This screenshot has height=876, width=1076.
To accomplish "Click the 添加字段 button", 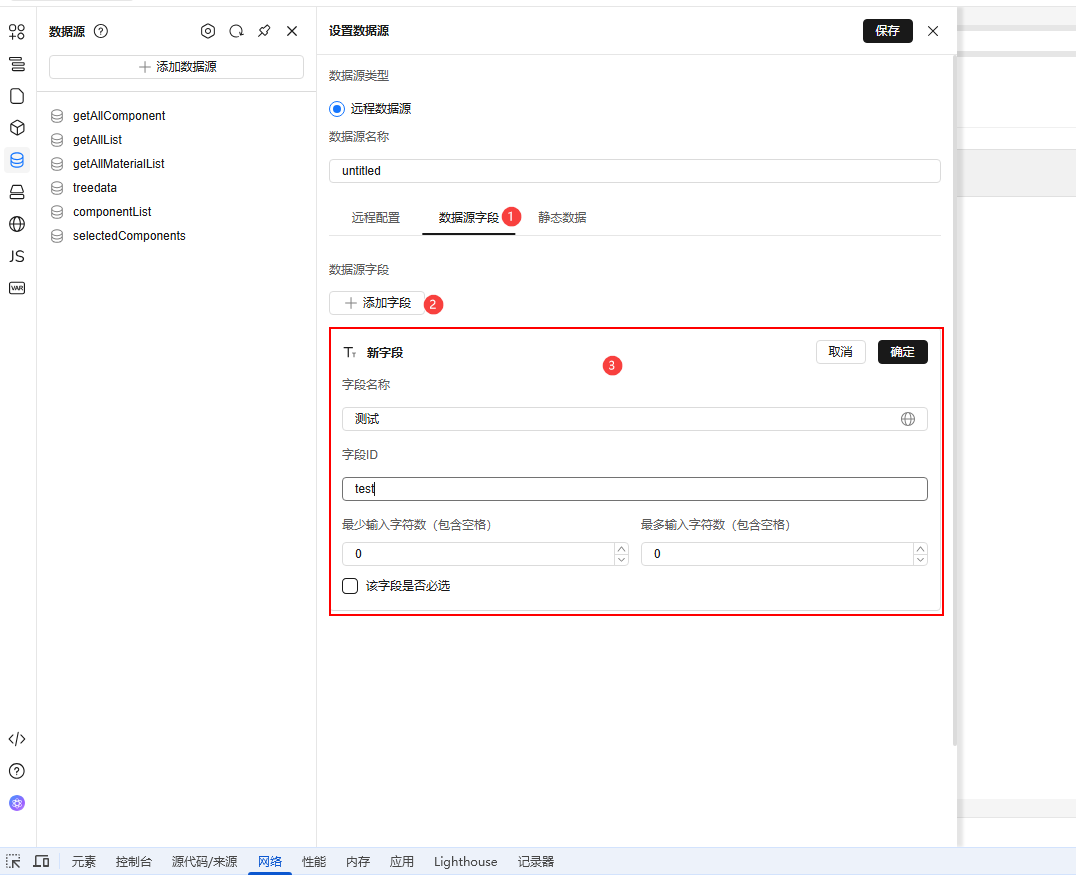I will point(377,302).
